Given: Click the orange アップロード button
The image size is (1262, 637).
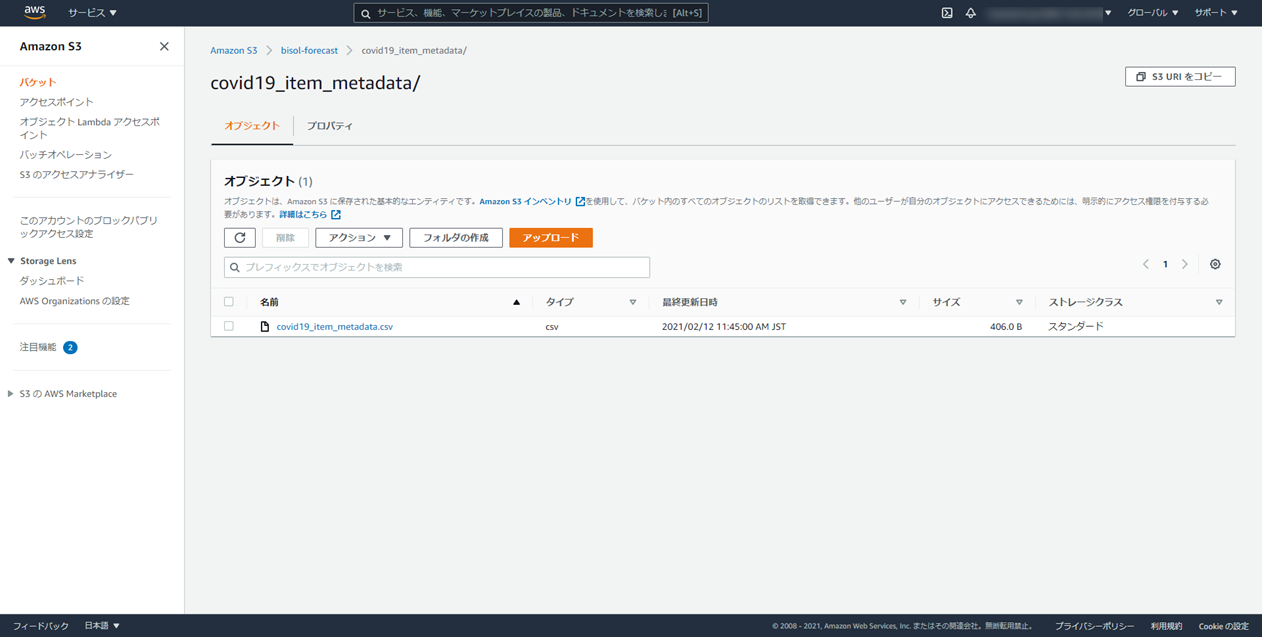Looking at the screenshot, I should click(550, 238).
